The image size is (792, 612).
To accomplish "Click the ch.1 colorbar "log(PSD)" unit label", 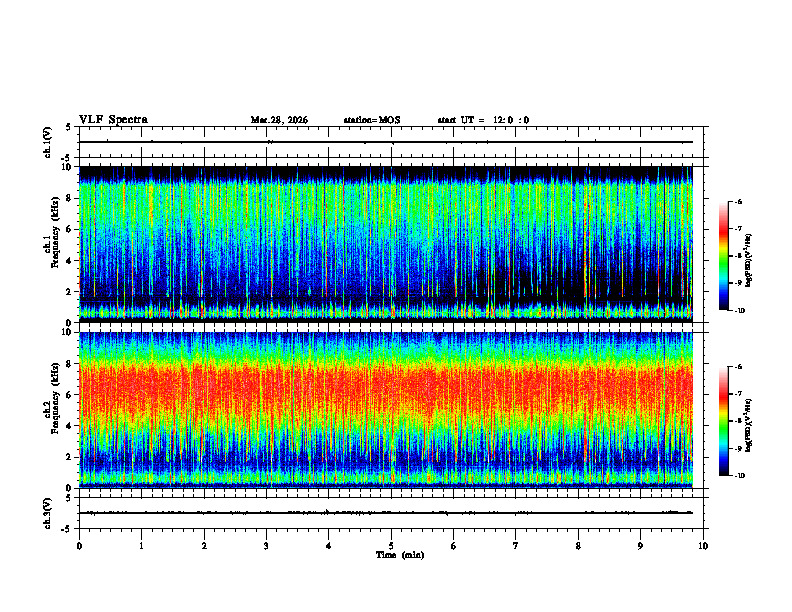I will pyautogui.click(x=748, y=261).
